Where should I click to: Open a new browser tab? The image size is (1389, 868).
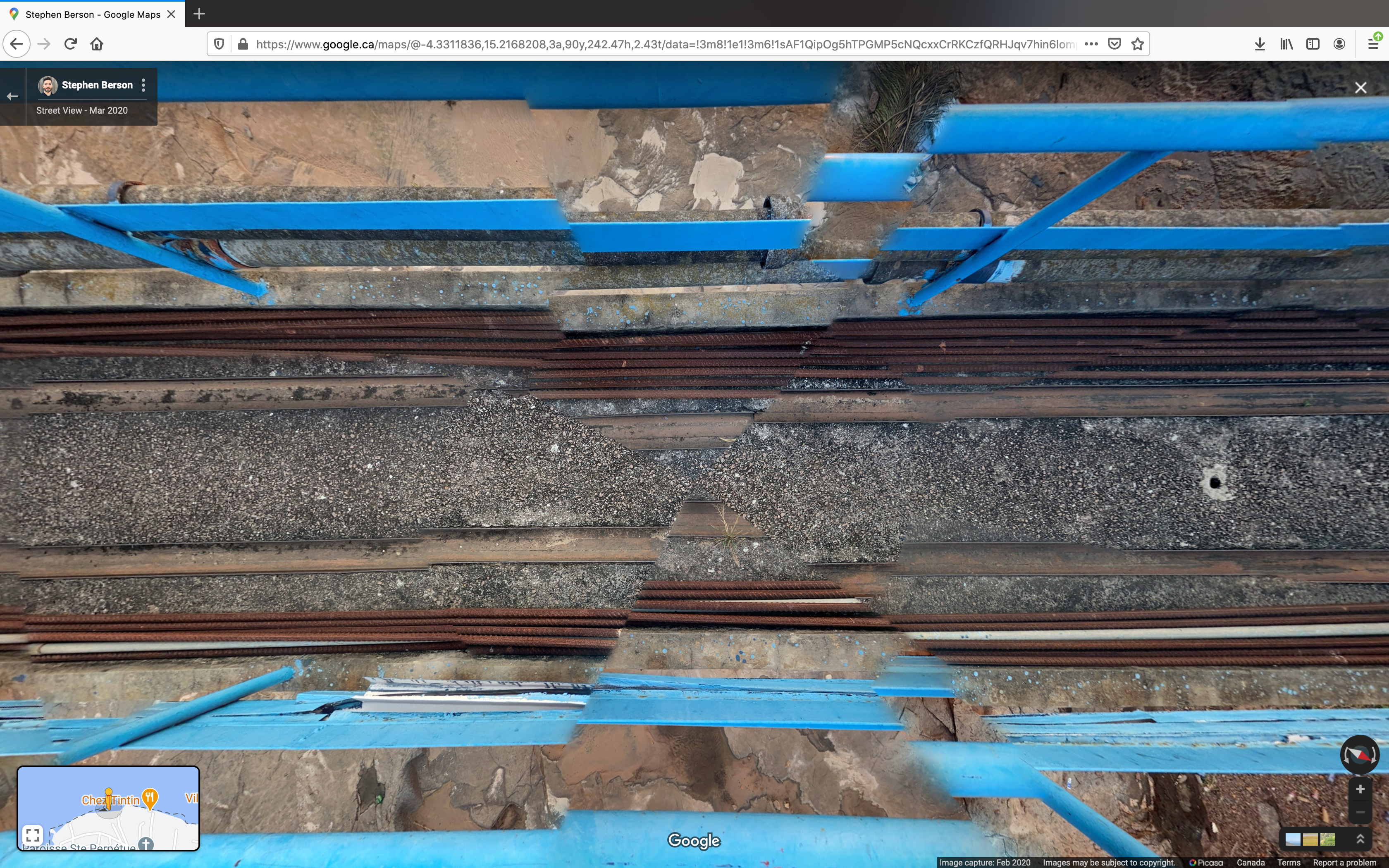[199, 14]
